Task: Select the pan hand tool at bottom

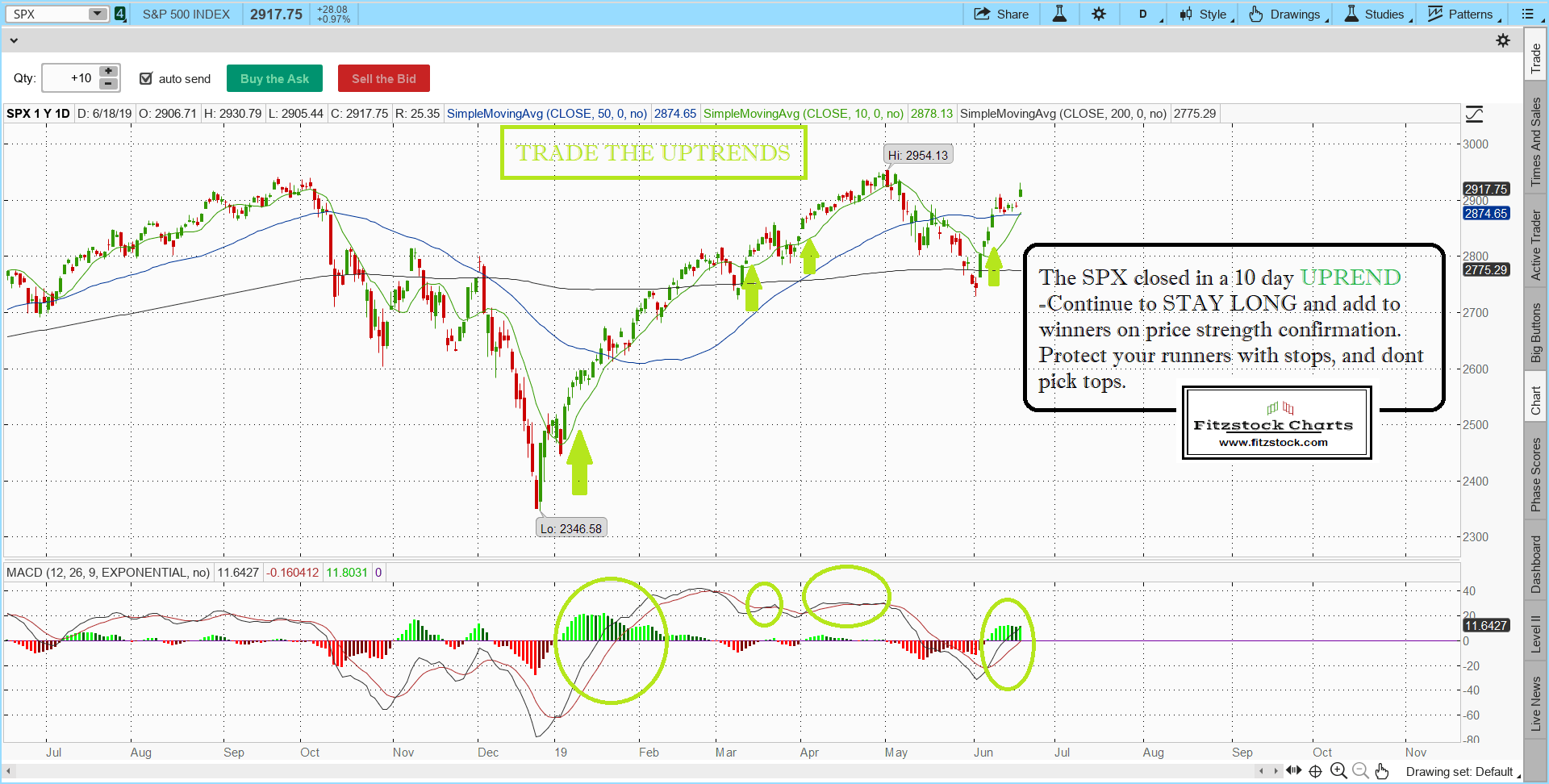Action: click(x=1382, y=771)
